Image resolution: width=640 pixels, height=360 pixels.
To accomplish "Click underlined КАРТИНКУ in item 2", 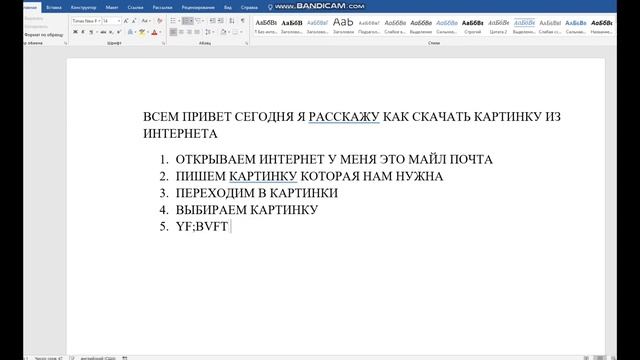I will 263,176.
